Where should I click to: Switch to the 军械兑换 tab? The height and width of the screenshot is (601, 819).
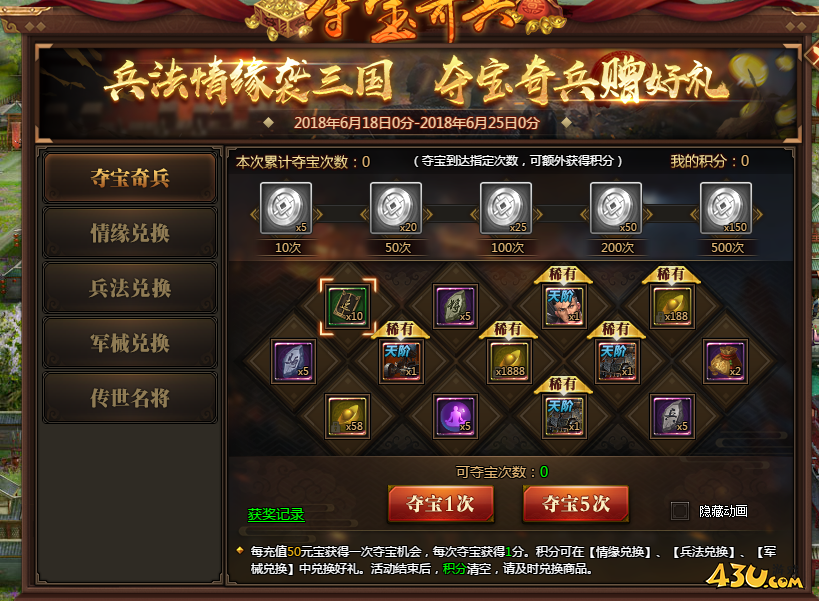130,343
